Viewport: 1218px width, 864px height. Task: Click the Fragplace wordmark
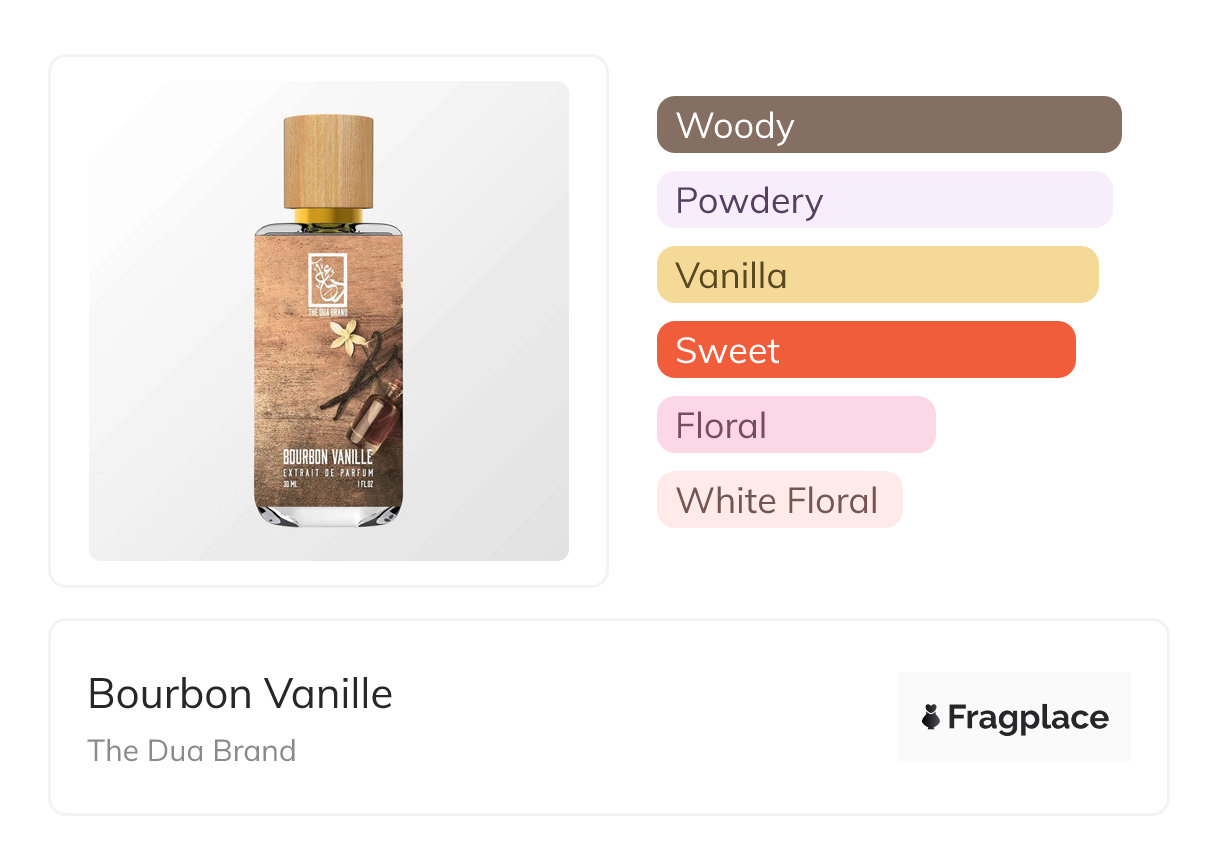point(1028,717)
